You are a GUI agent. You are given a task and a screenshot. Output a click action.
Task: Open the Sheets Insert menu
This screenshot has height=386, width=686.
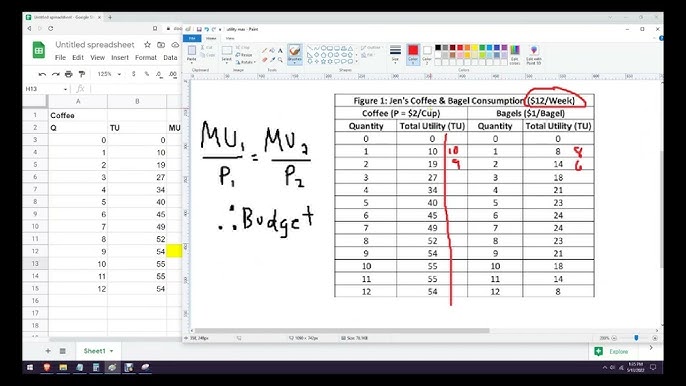tap(120, 58)
